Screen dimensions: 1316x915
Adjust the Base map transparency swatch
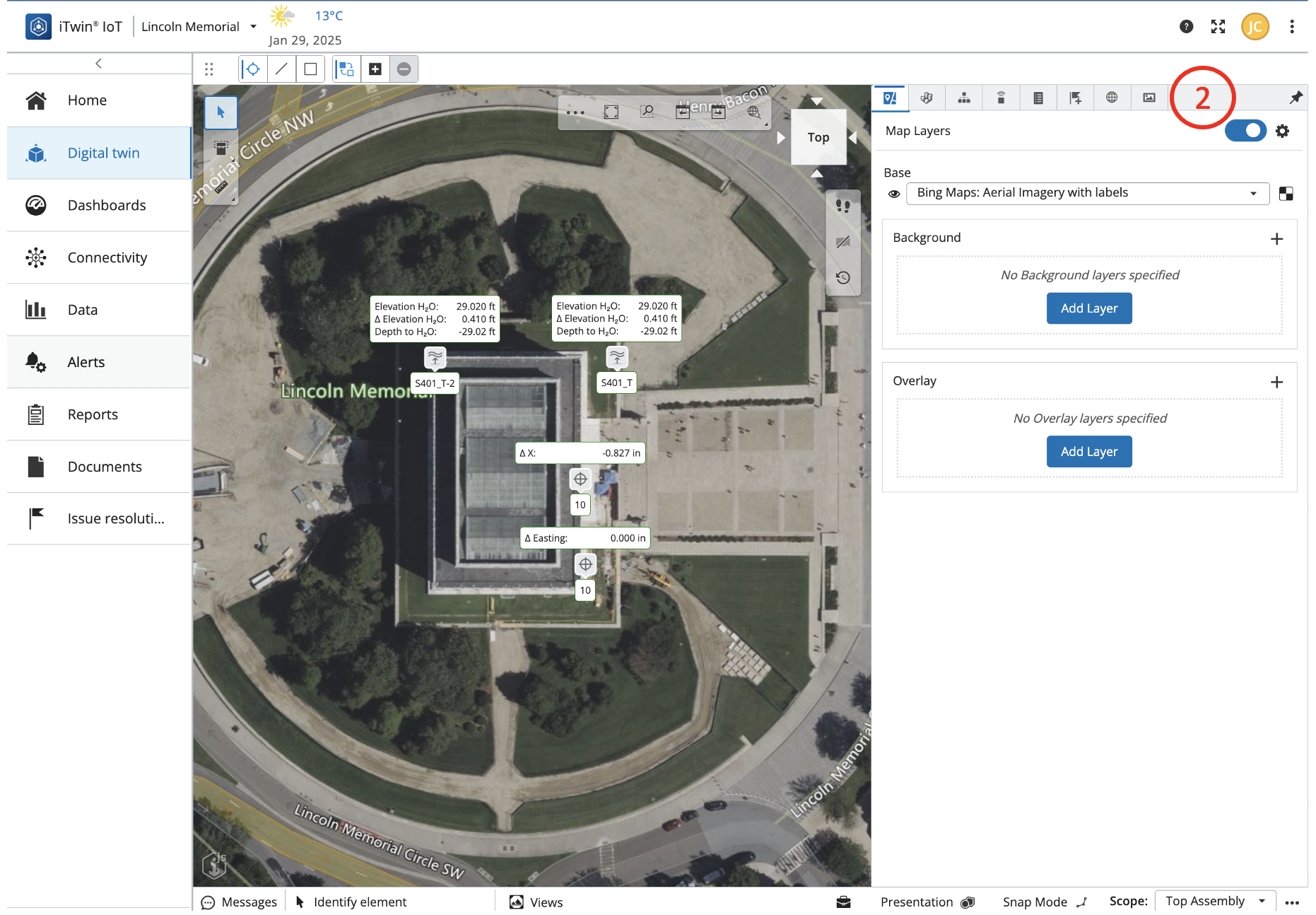click(x=1286, y=194)
